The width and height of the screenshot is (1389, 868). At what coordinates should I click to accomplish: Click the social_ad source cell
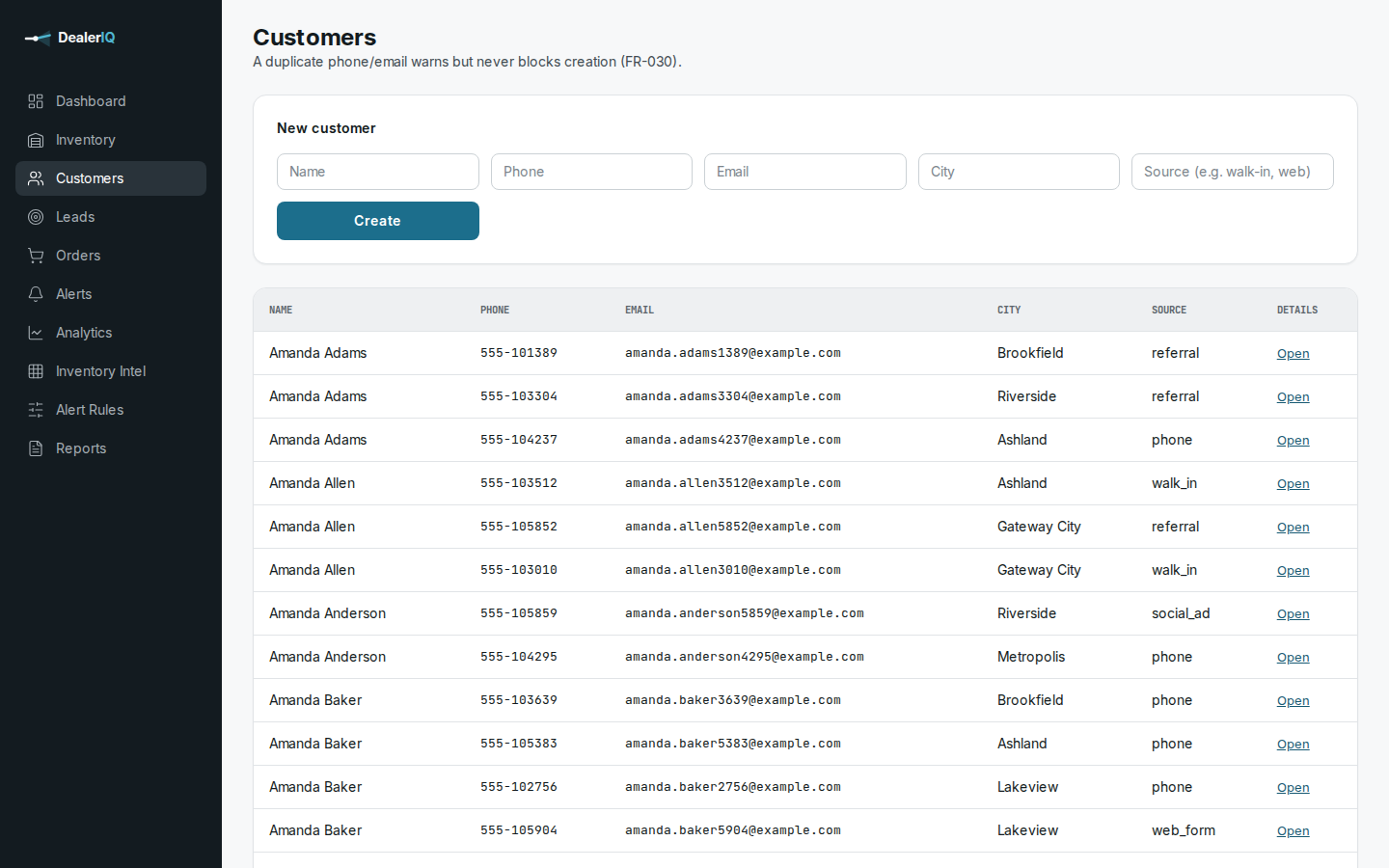pyautogui.click(x=1181, y=613)
